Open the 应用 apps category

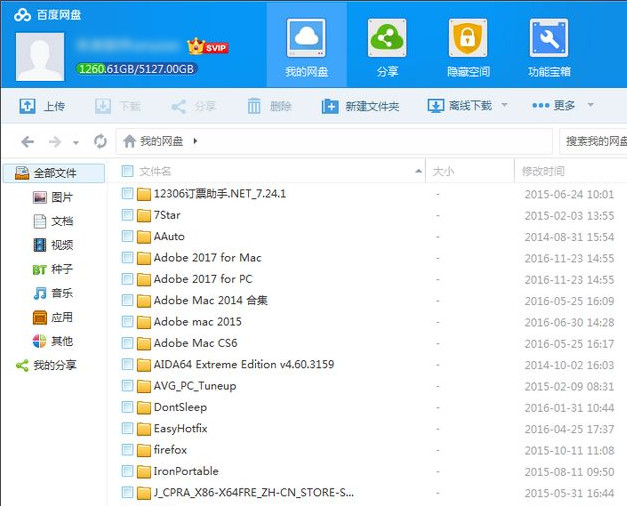point(53,317)
